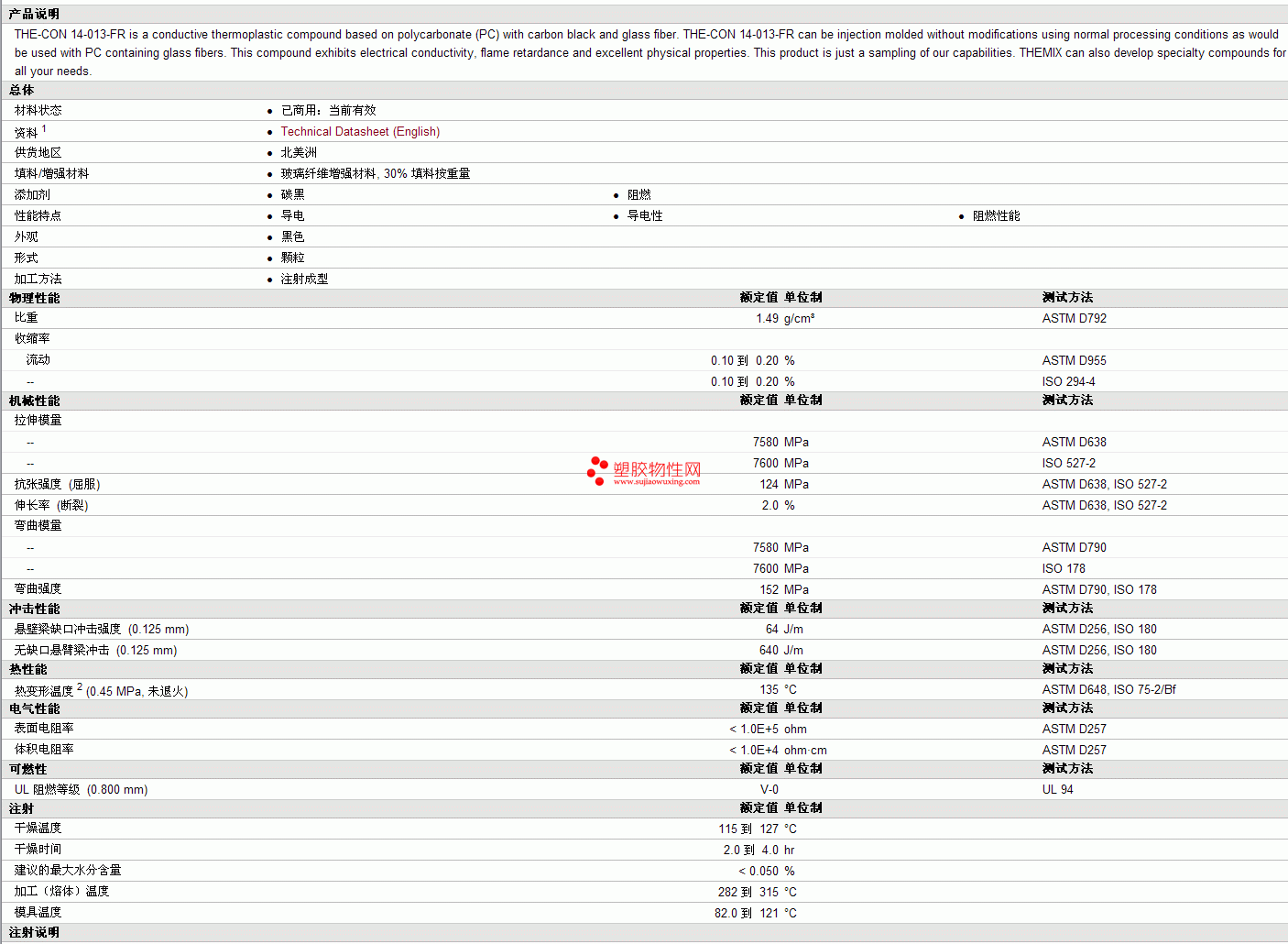
Task: Click the 导电性 feature entry
Action: [645, 215]
